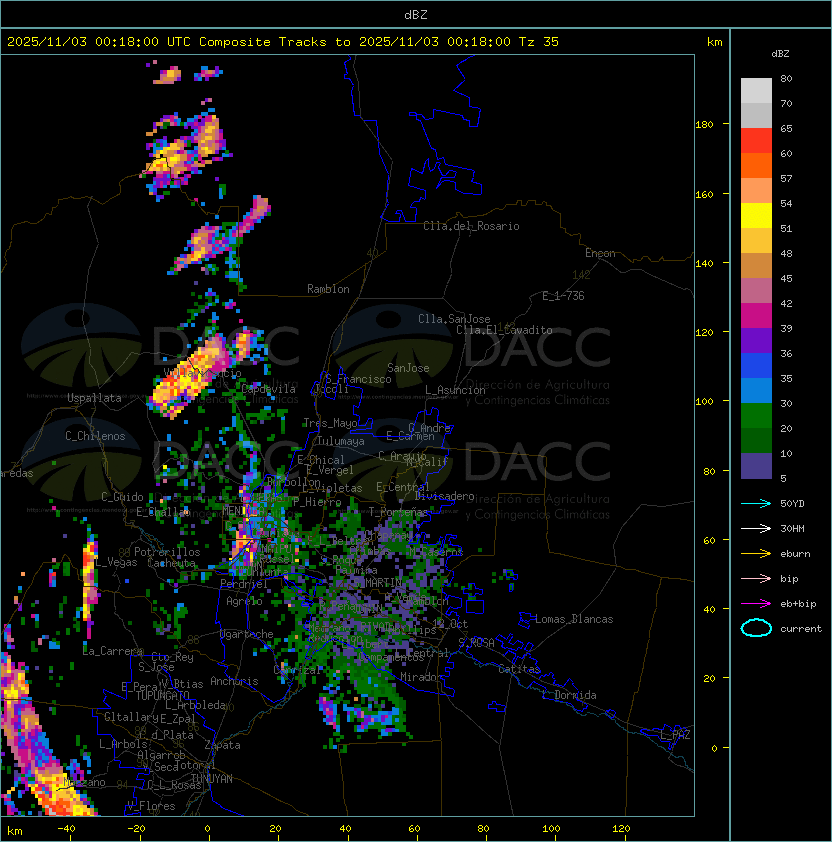
Task: Click the 'Cacheuta' map label
Action: 171,563
